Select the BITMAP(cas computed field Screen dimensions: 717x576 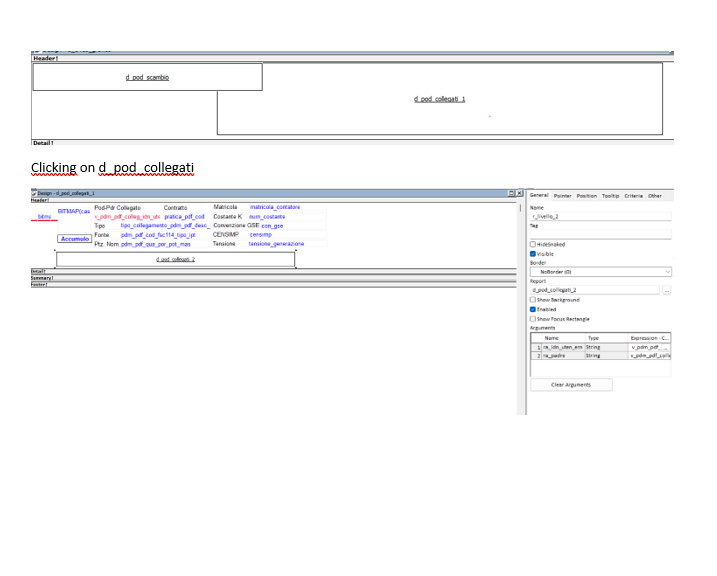pyautogui.click(x=74, y=211)
